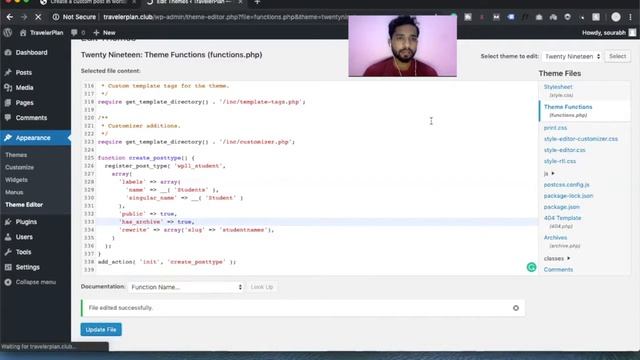This screenshot has height=360, width=640.
Task: Open postcss.config.js file
Action: pos(566,185)
